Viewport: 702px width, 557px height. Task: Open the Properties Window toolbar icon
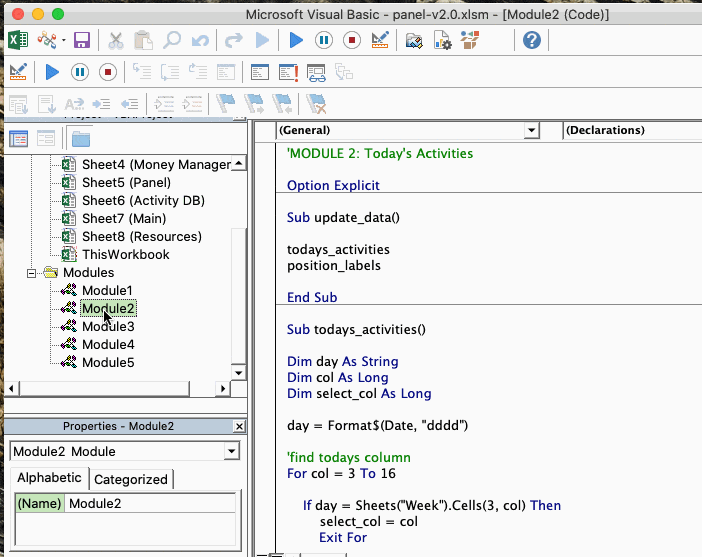click(442, 40)
